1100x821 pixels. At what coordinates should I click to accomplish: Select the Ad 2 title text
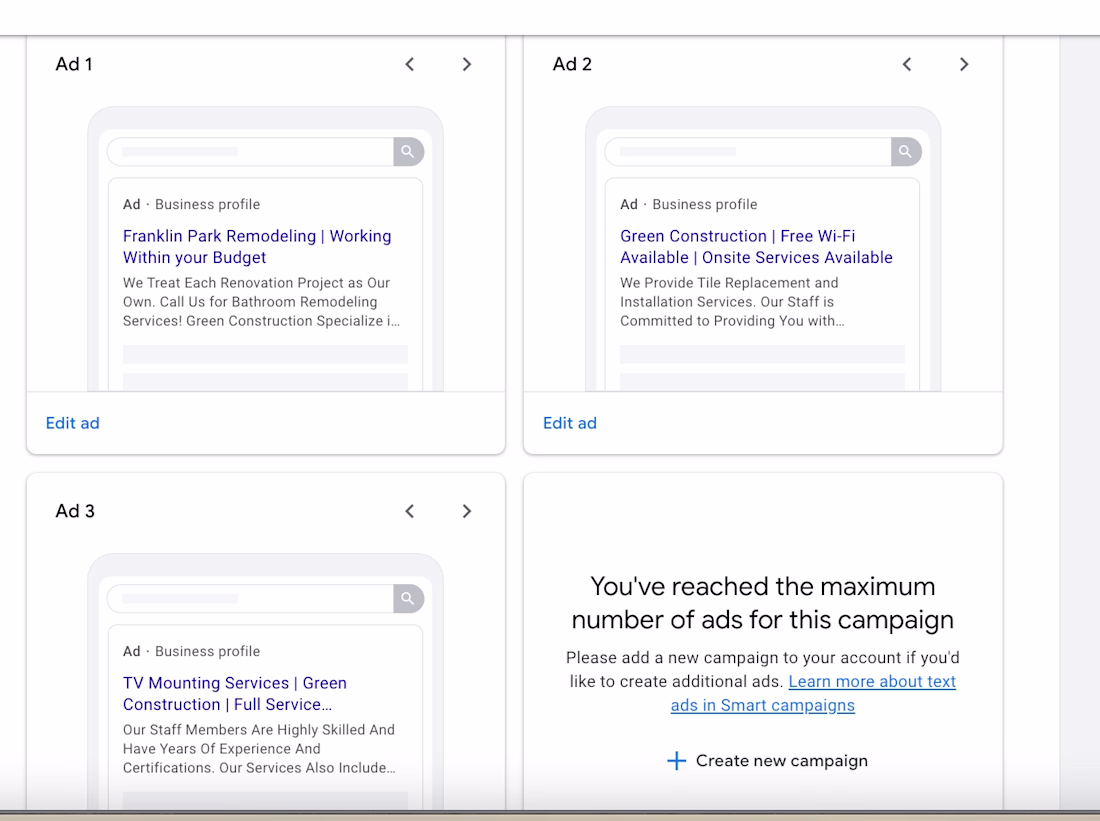click(572, 65)
